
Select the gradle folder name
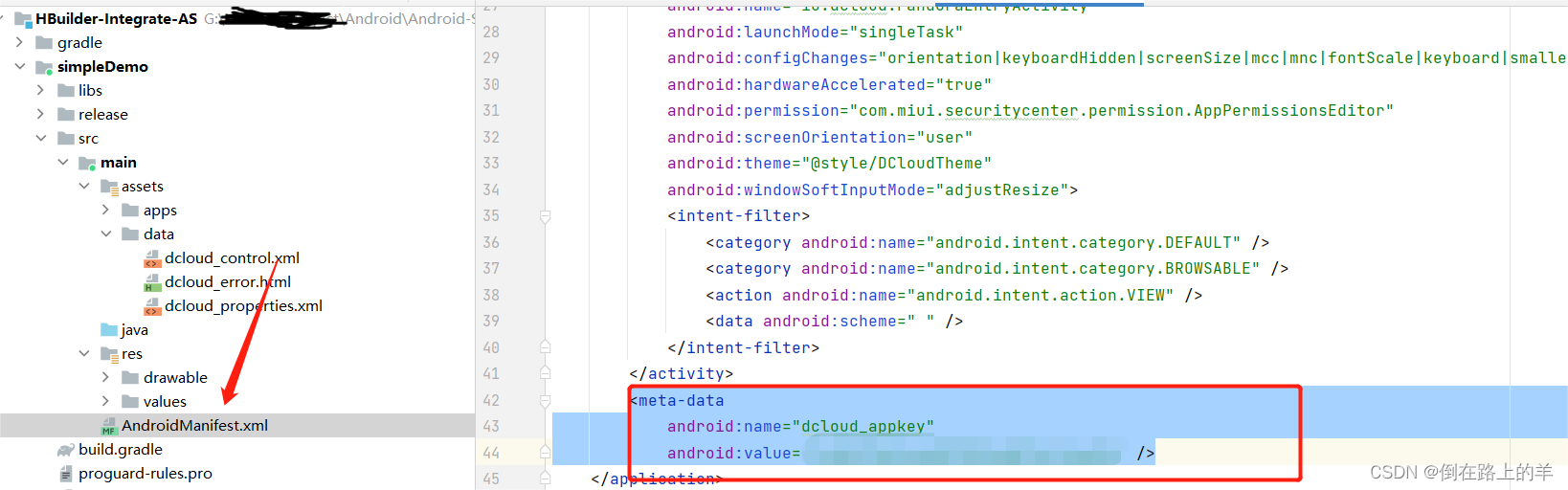[x=79, y=42]
